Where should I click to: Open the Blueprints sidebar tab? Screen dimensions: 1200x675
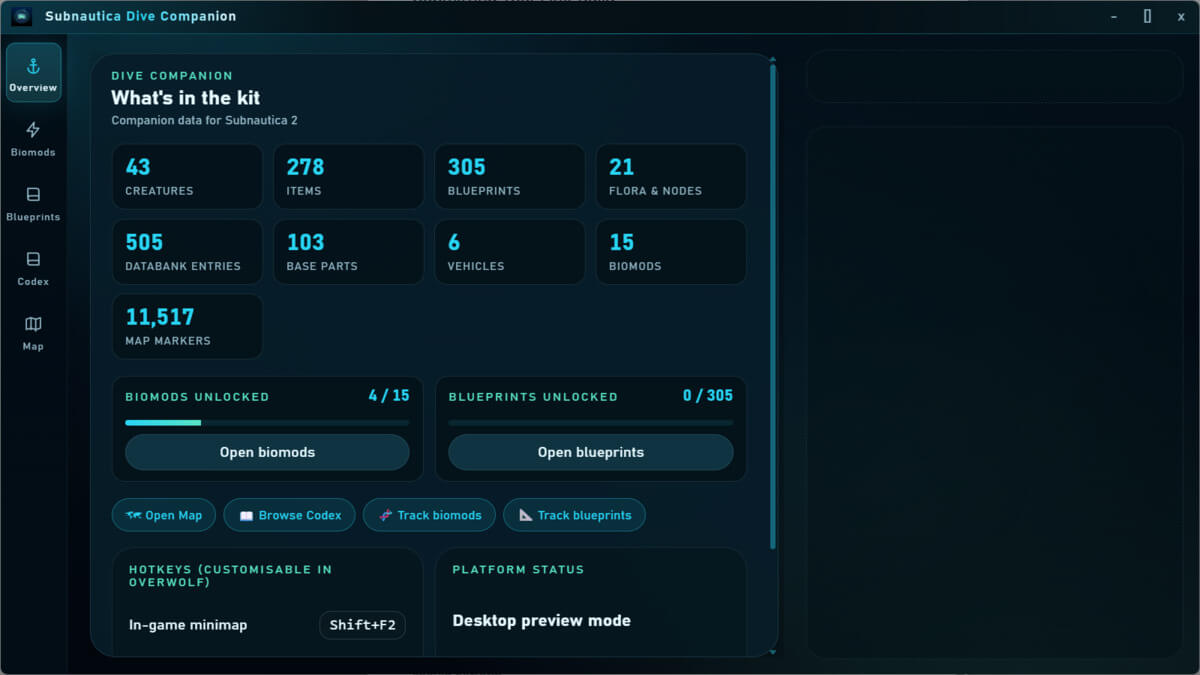tap(33, 202)
